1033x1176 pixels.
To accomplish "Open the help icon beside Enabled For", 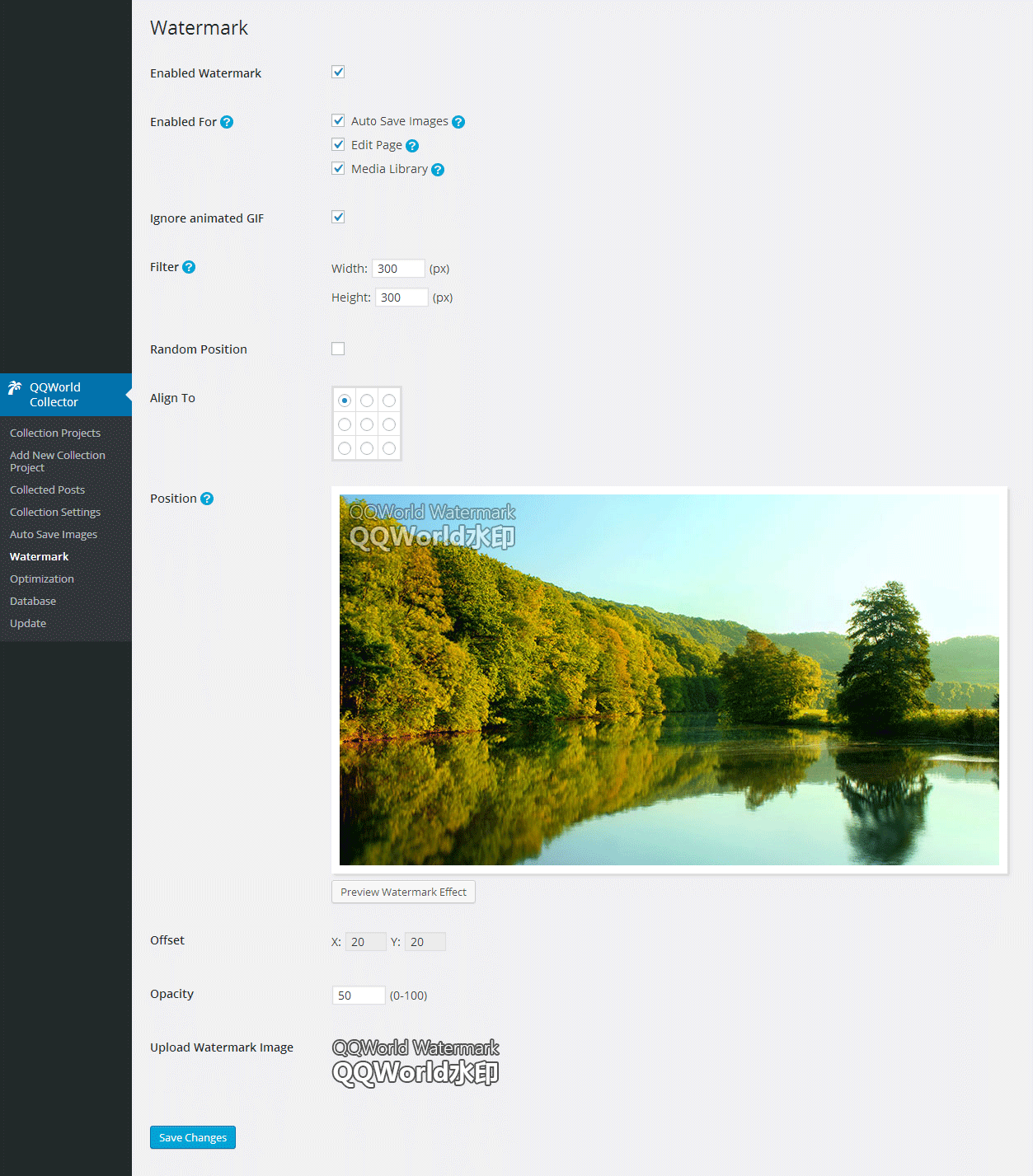I will click(x=227, y=122).
